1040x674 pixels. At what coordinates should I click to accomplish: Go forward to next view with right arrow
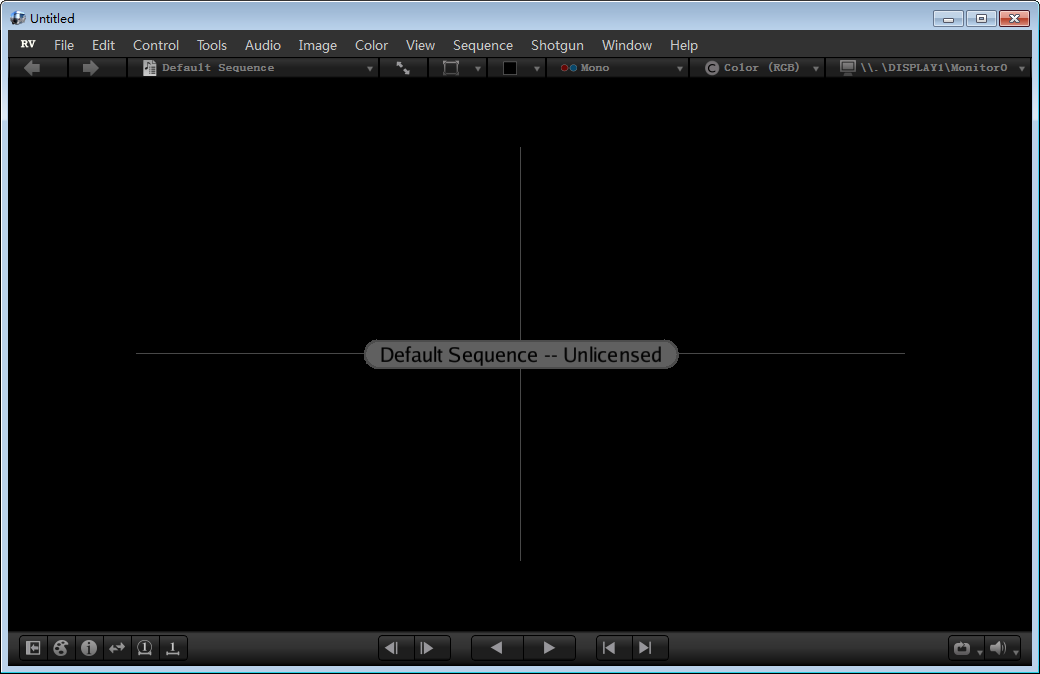(90, 68)
